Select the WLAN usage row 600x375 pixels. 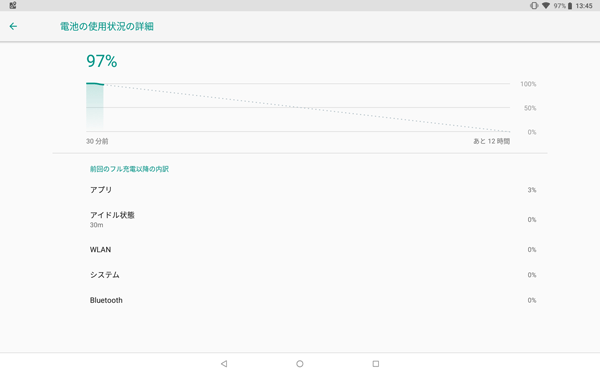click(300, 249)
